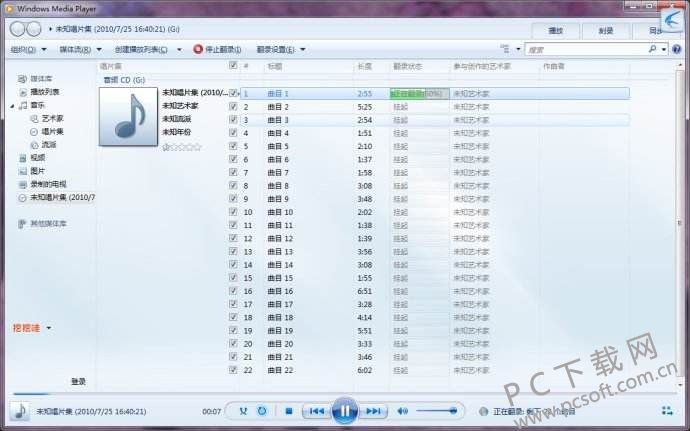Click inside the 搜索 search field
Image resolution: width=690 pixels, height=431 pixels.
(x=585, y=49)
